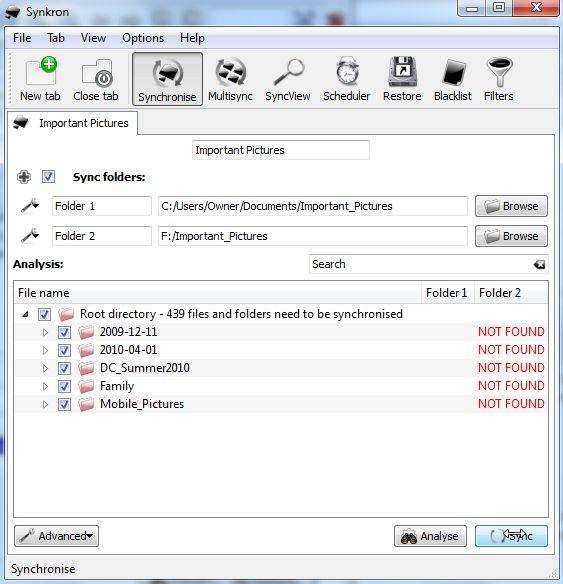Screen dimensions: 563x584
Task: Click the wrench icon beside Folder 2
Action: 30,236
